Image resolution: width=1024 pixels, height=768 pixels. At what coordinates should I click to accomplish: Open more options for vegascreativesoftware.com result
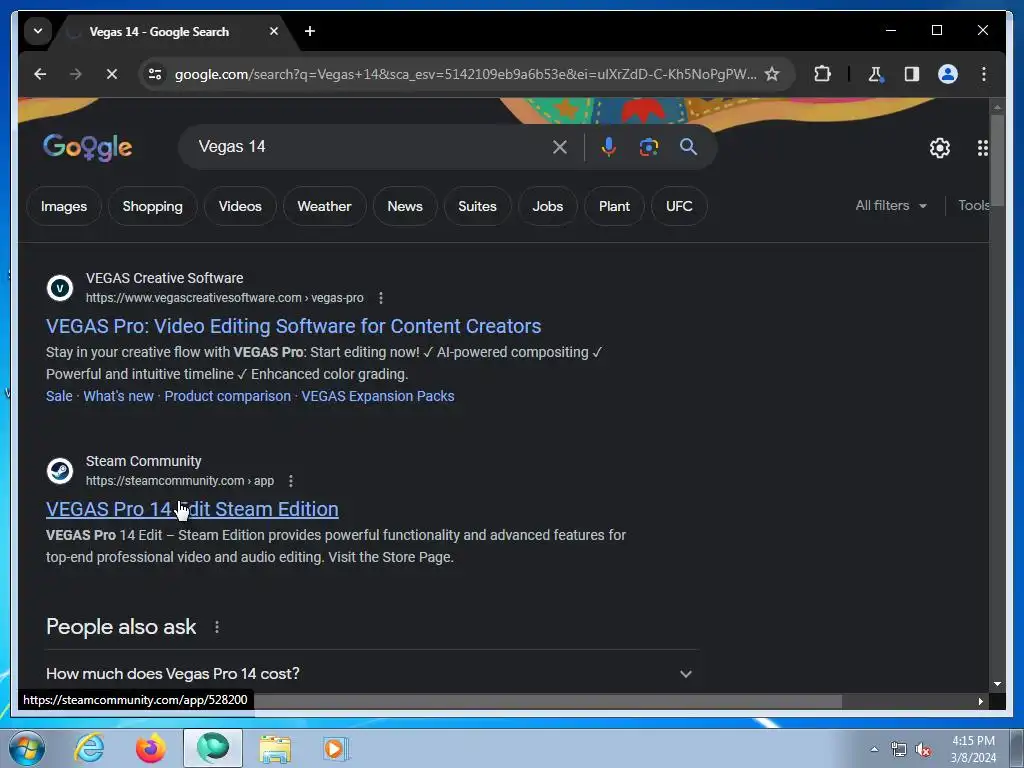(x=381, y=298)
